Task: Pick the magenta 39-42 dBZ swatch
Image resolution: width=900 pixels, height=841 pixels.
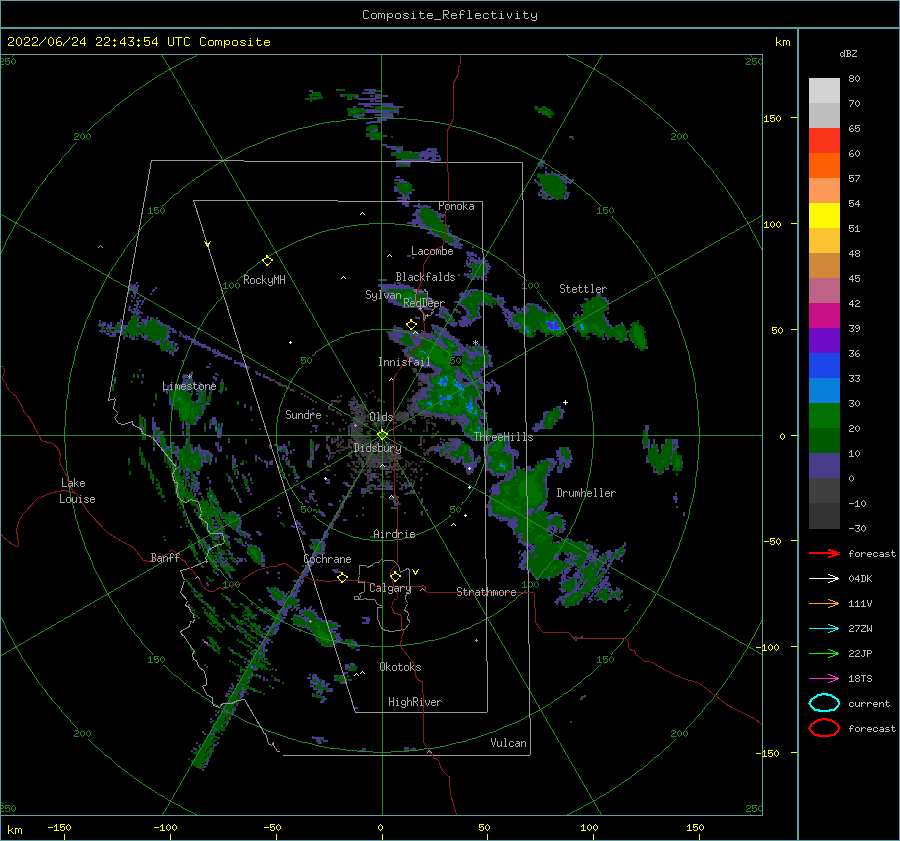Action: coord(824,316)
